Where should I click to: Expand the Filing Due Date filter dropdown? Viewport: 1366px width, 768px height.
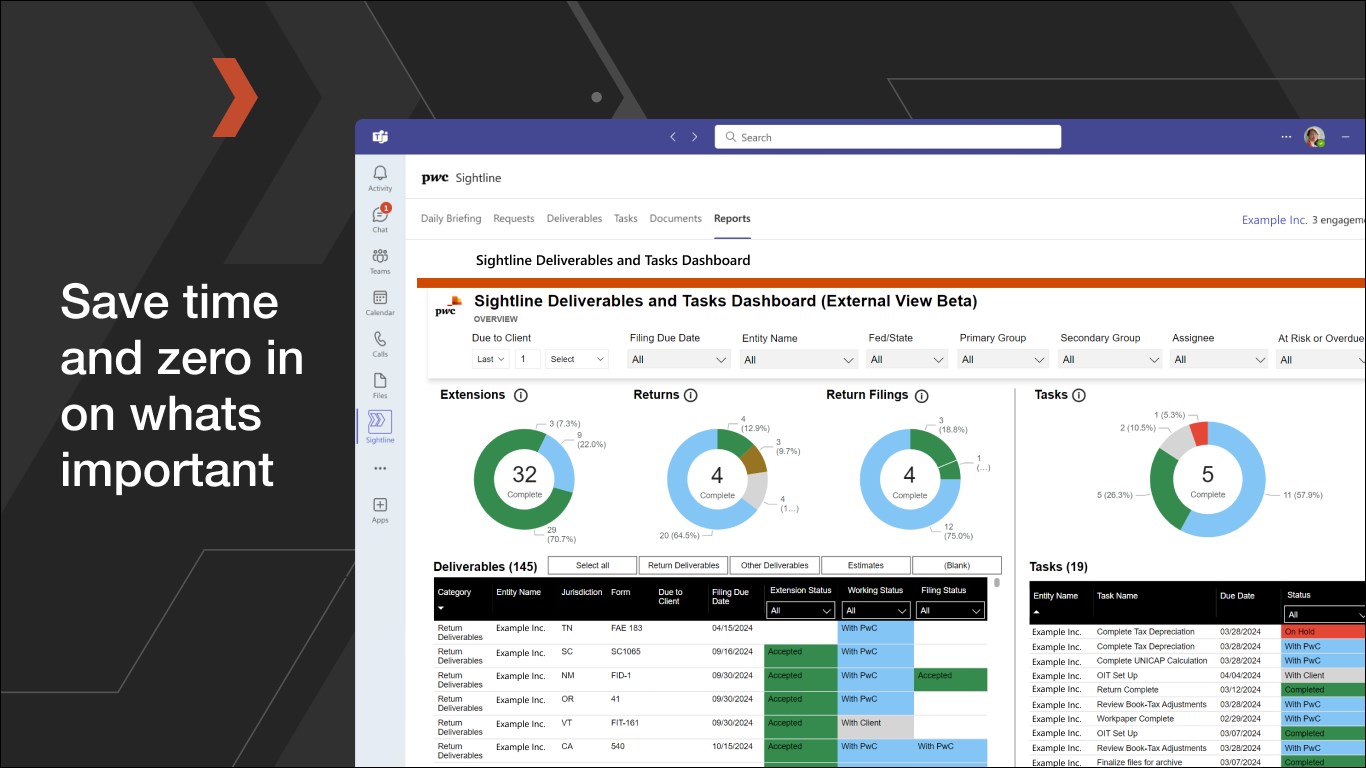(680, 359)
